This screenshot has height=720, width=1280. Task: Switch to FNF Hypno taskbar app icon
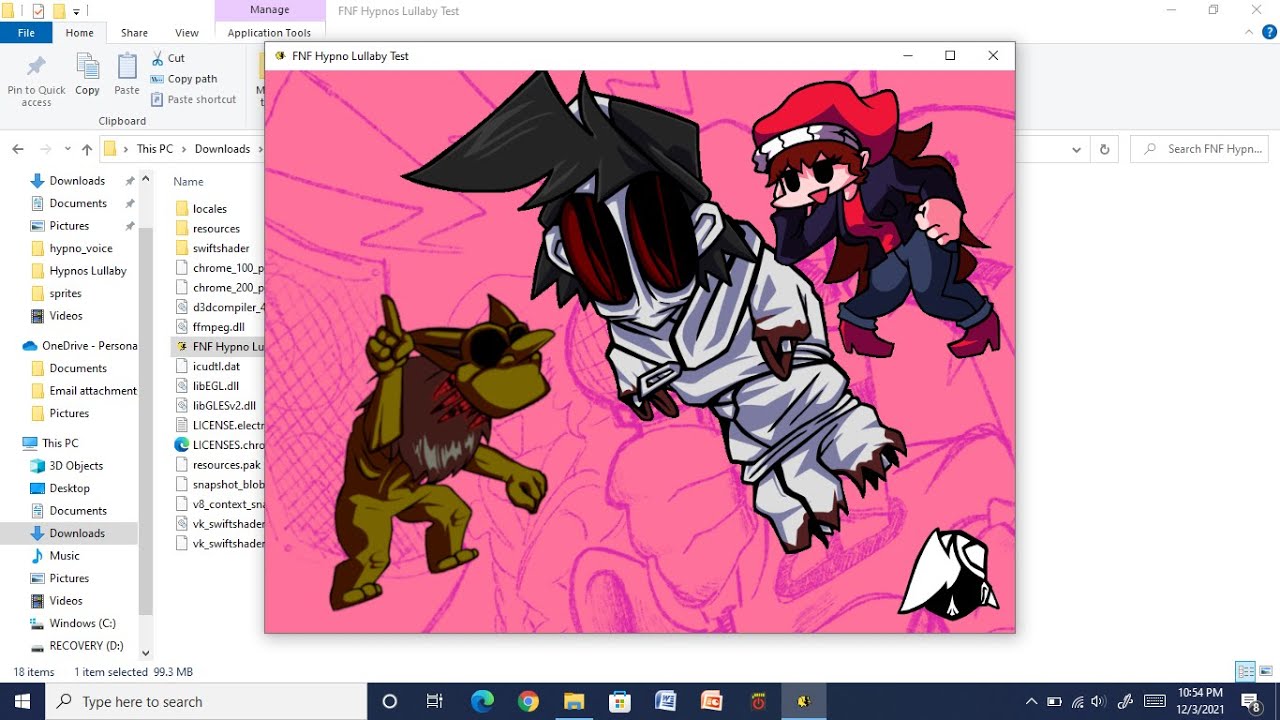[x=803, y=701]
